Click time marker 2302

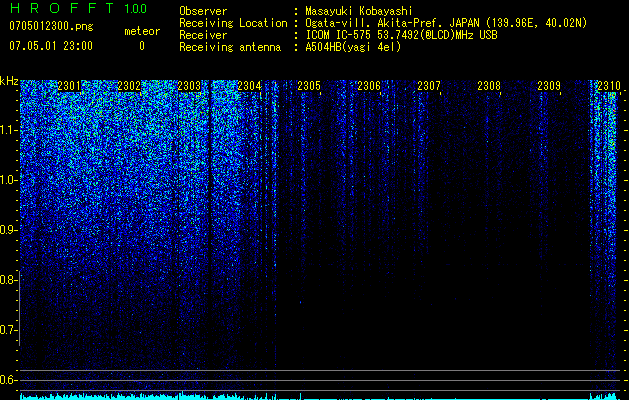[129, 86]
